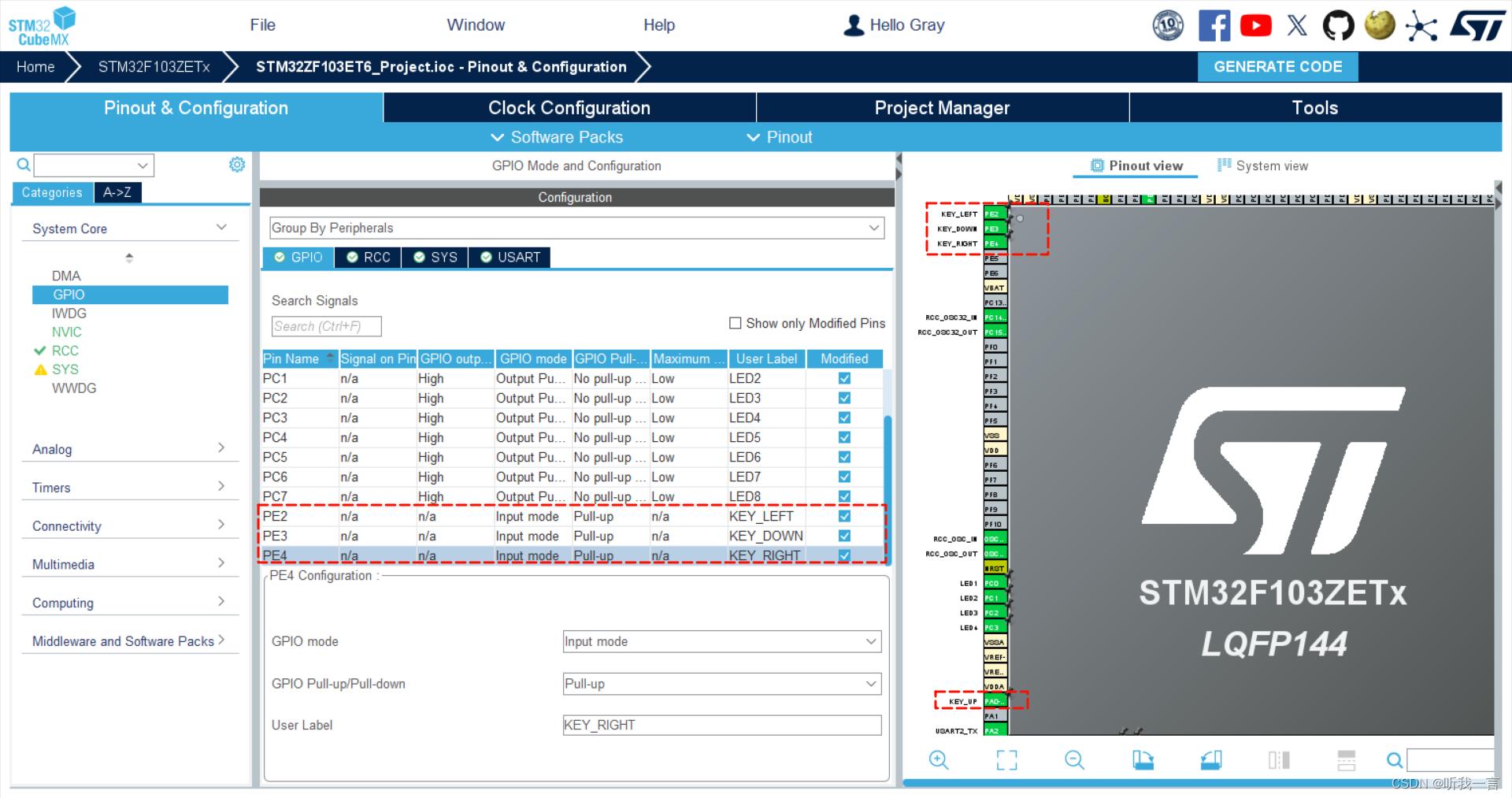Toggle Modified checkbox for PC5 row
This screenshot has height=798, width=1512.
point(844,457)
